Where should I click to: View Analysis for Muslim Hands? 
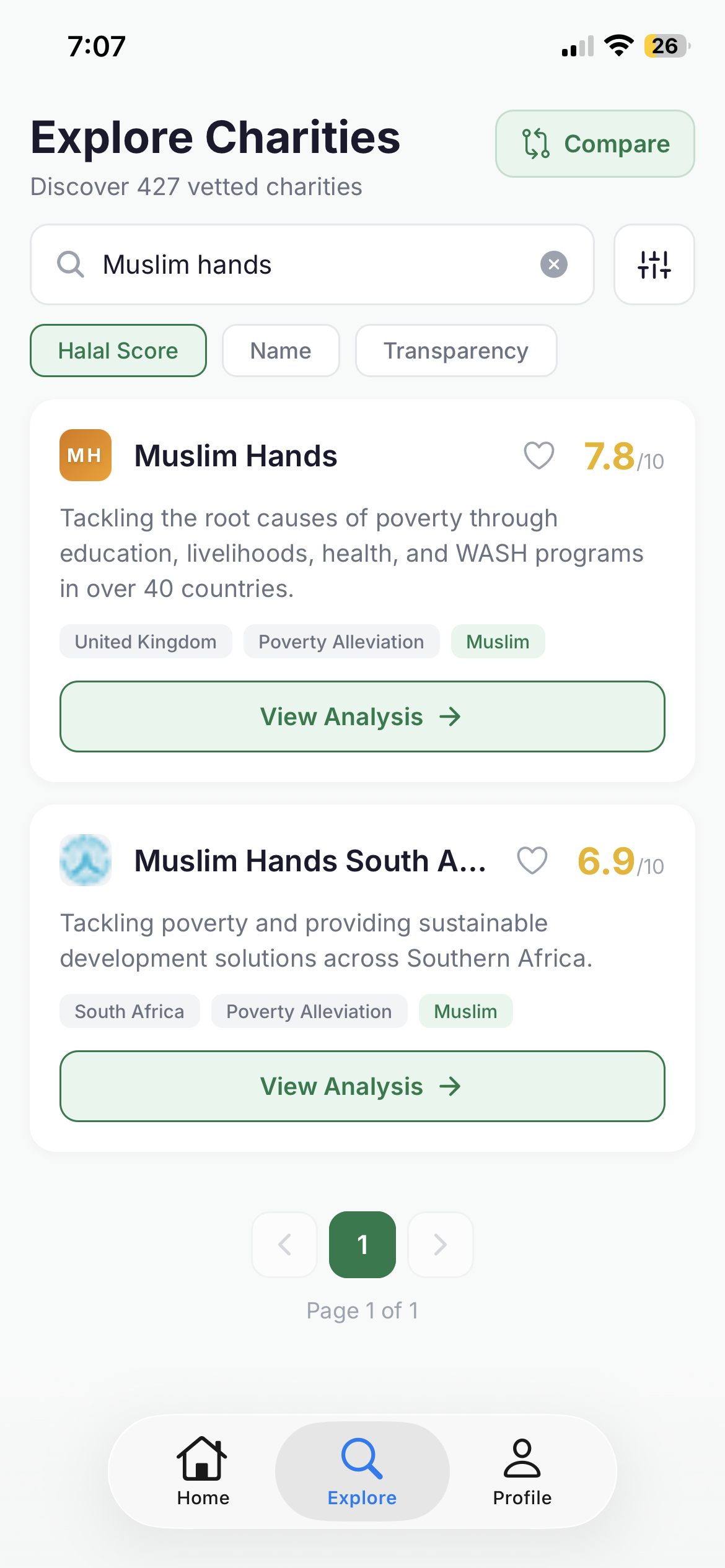tap(362, 716)
